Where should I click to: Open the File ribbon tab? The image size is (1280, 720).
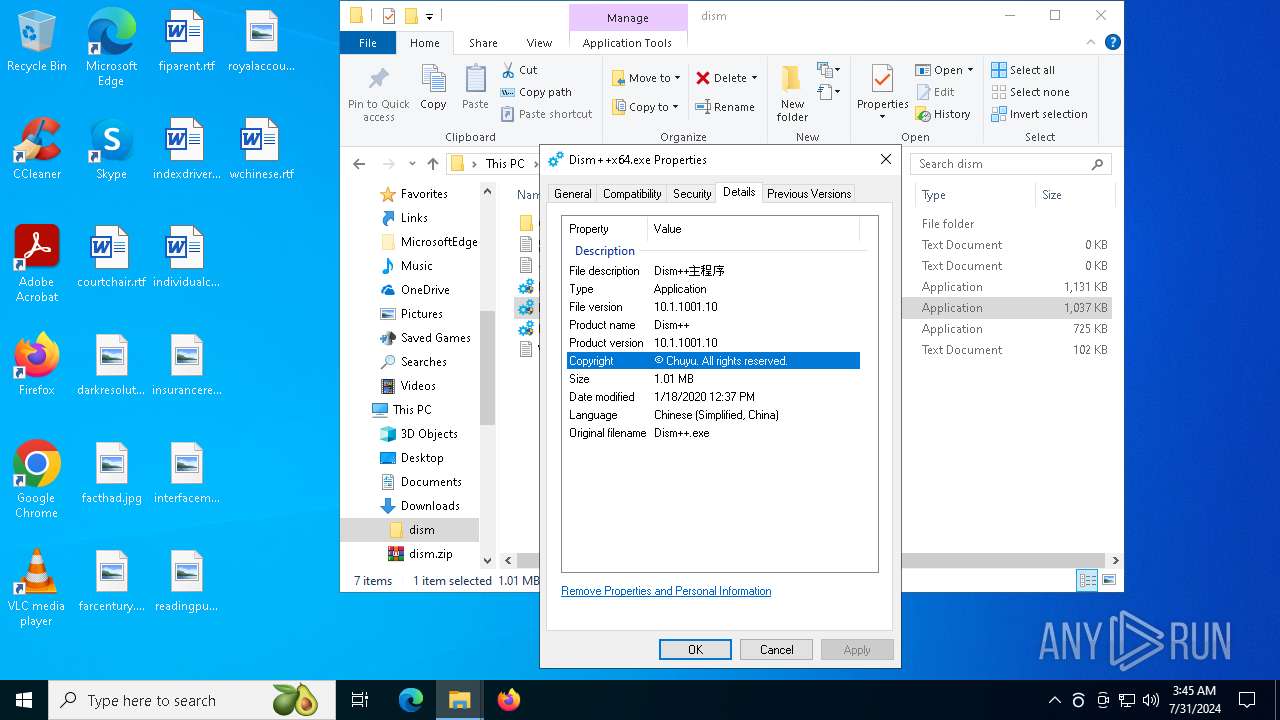point(368,43)
